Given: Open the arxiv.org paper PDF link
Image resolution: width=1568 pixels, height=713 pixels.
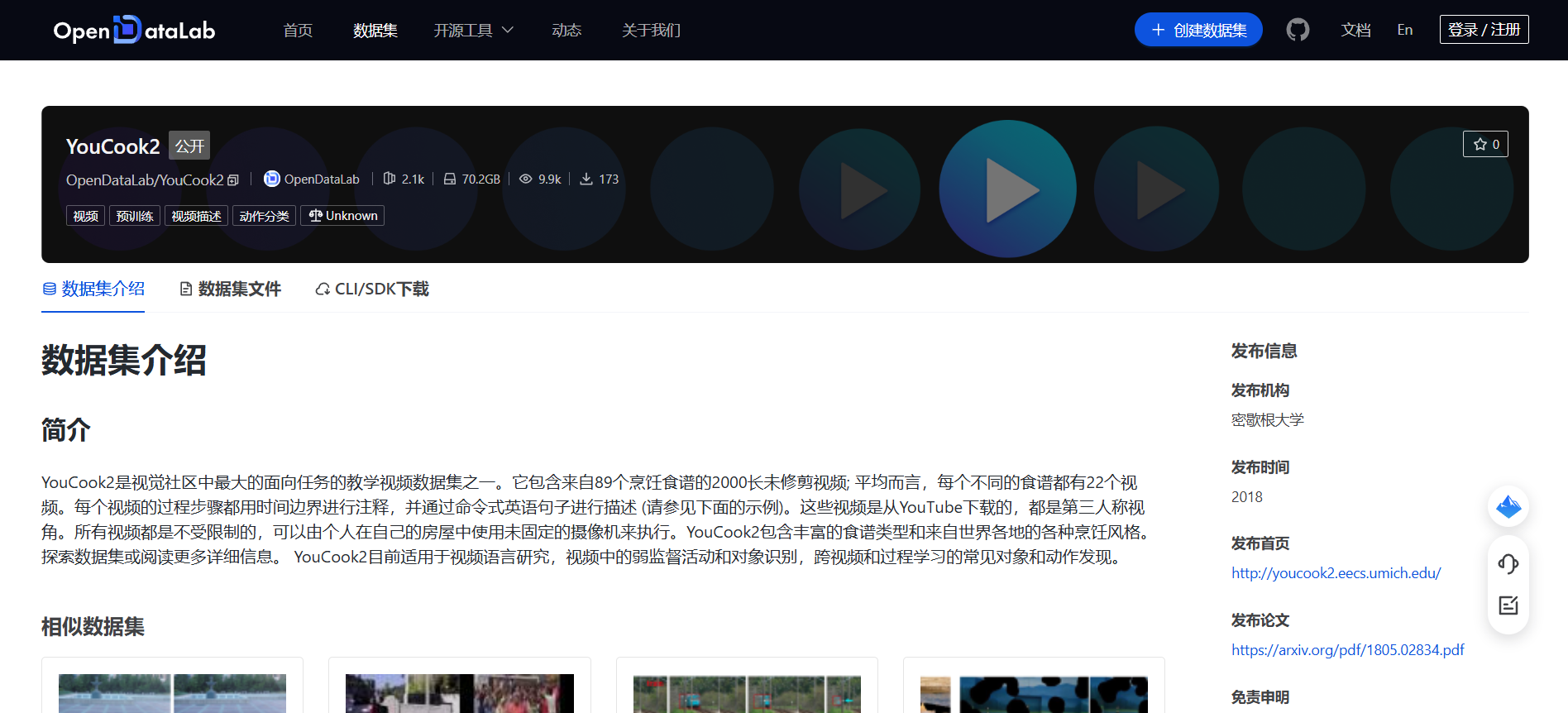Looking at the screenshot, I should pos(1347,650).
